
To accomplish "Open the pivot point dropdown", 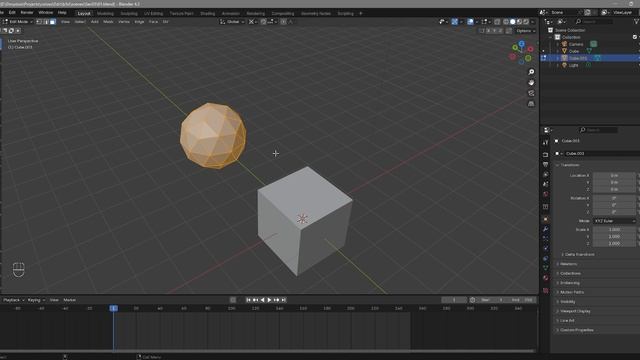I will tap(253, 22).
